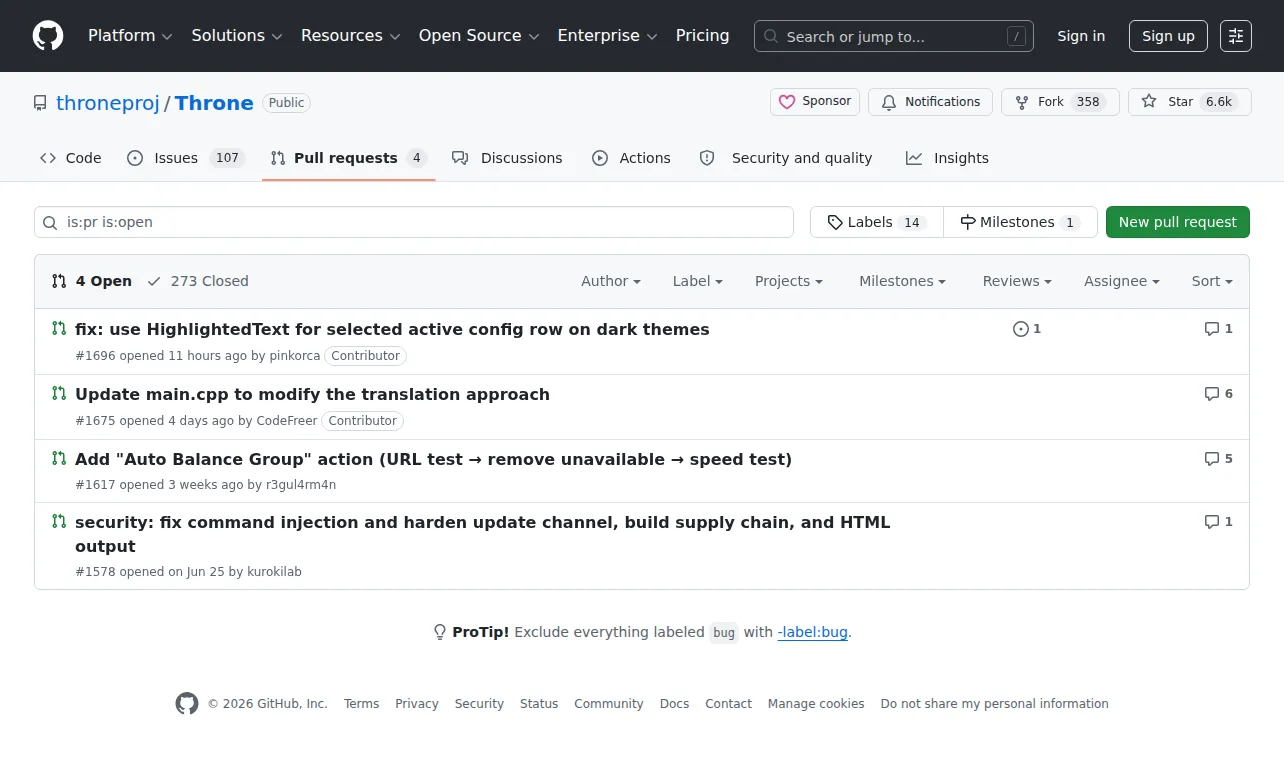The image size is (1284, 757).
Task: Open the Projects filter dropdown
Action: pyautogui.click(x=789, y=281)
